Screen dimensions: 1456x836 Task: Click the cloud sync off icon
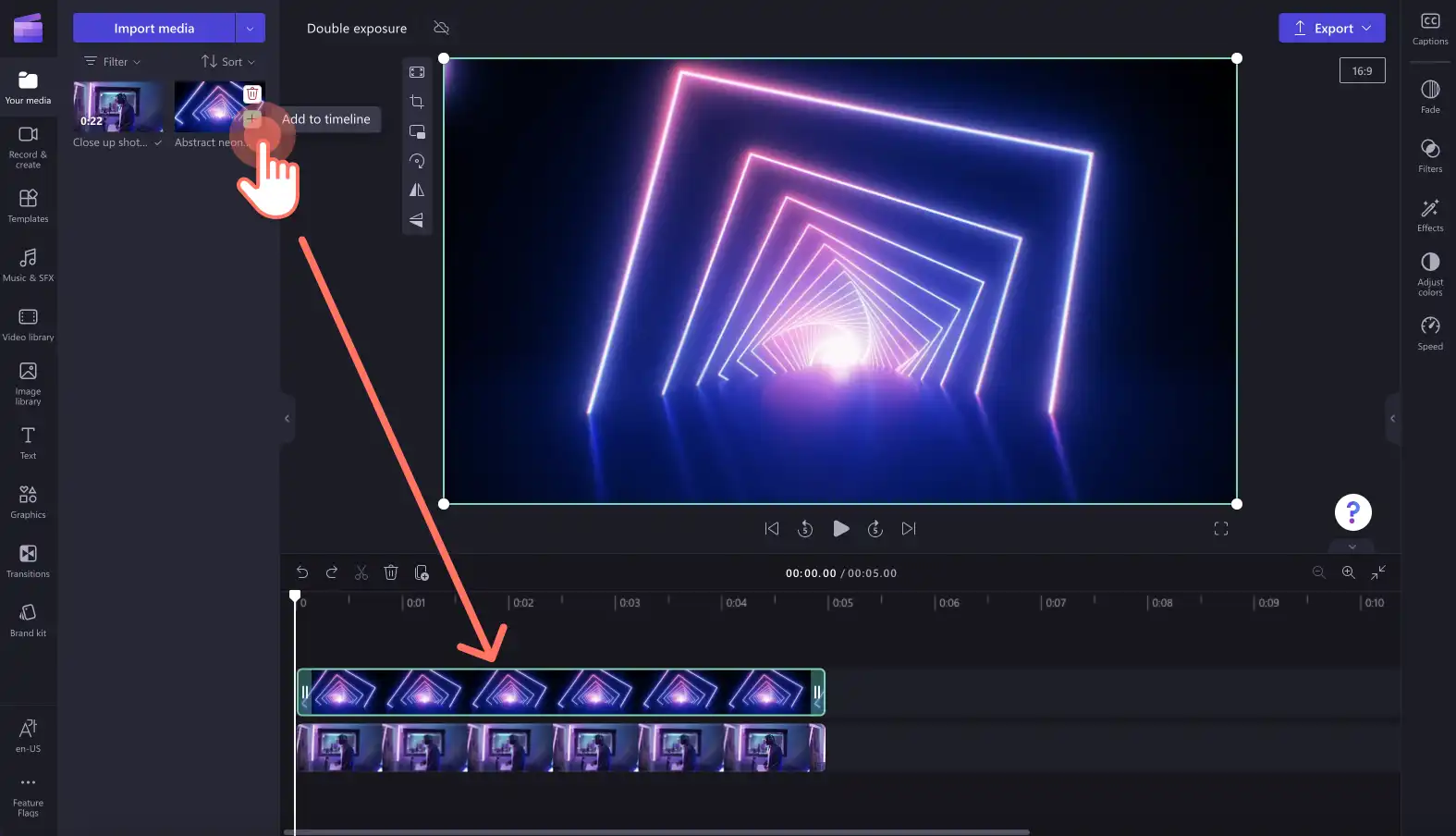point(442,28)
